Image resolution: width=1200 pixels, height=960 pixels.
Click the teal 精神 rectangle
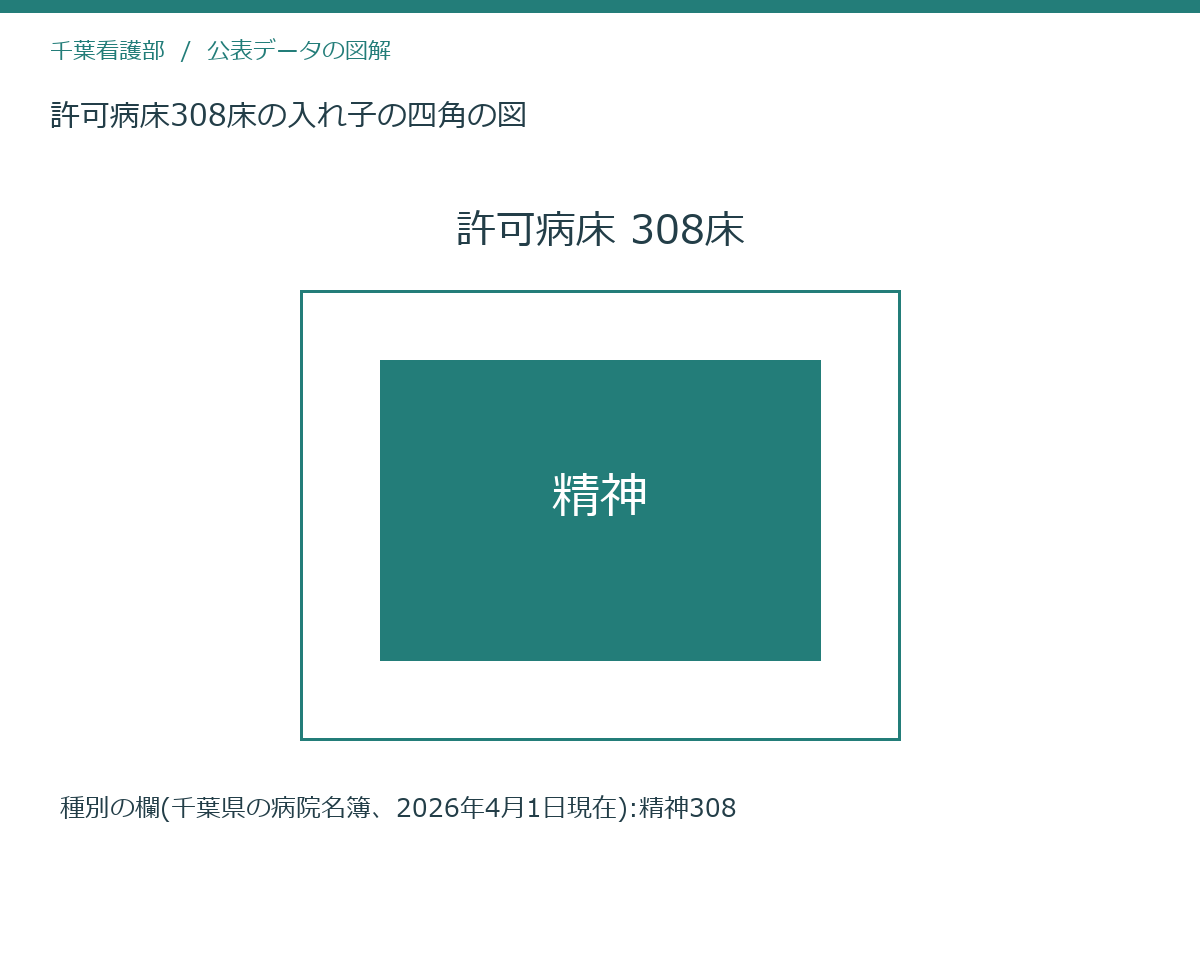[x=600, y=510]
